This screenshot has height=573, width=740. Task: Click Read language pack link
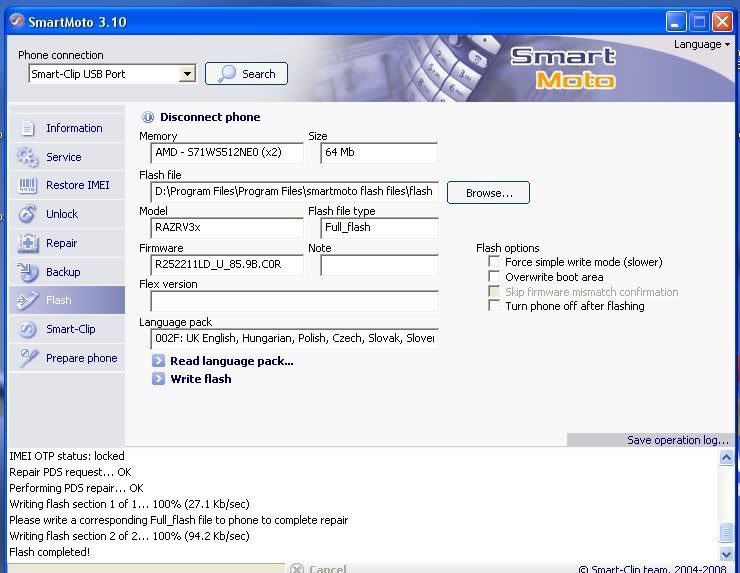[x=232, y=361]
